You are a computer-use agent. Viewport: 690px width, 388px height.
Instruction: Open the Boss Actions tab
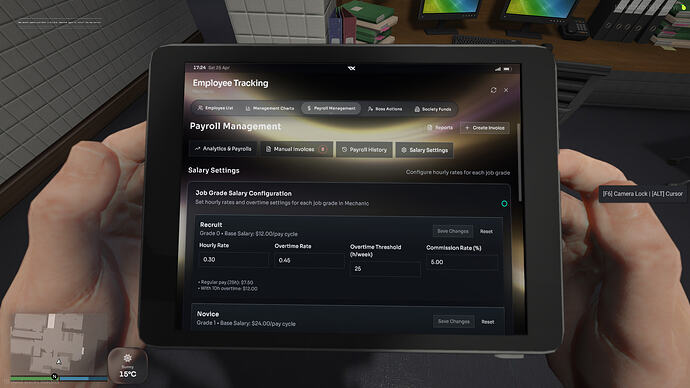click(385, 109)
